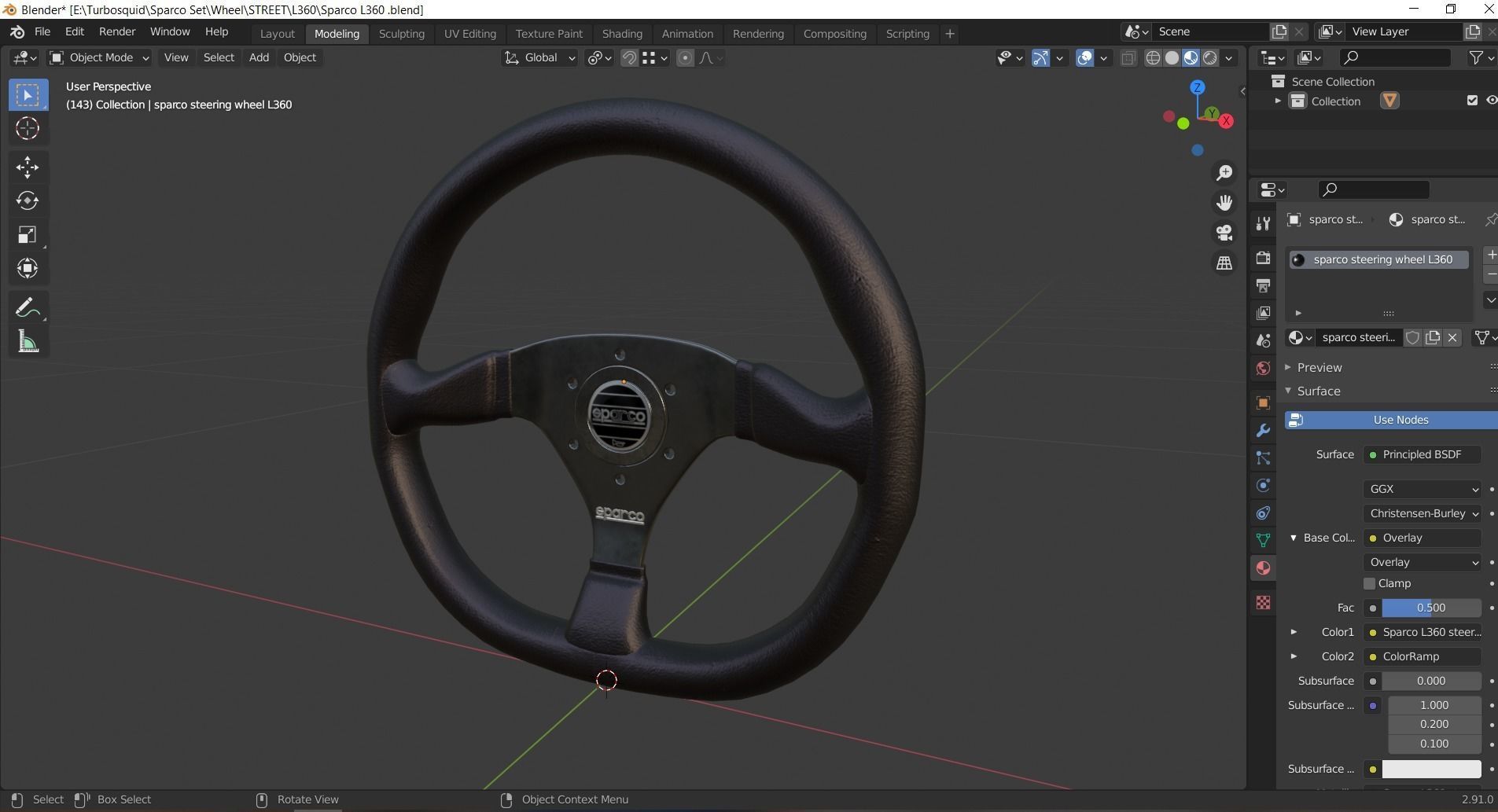Open the Modifier properties wrench tab
The image size is (1498, 812).
tap(1263, 431)
